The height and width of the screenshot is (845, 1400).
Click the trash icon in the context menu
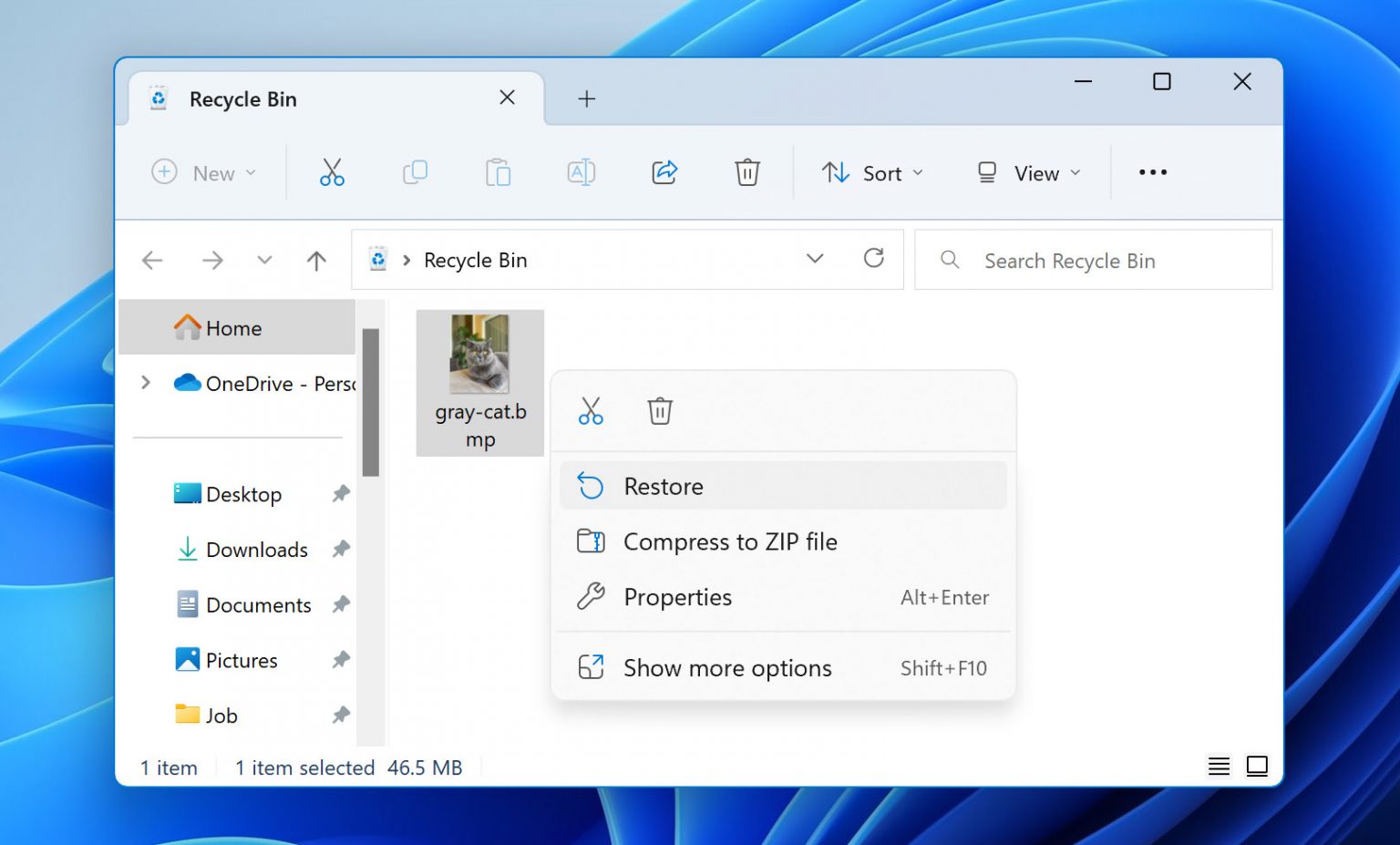660,411
